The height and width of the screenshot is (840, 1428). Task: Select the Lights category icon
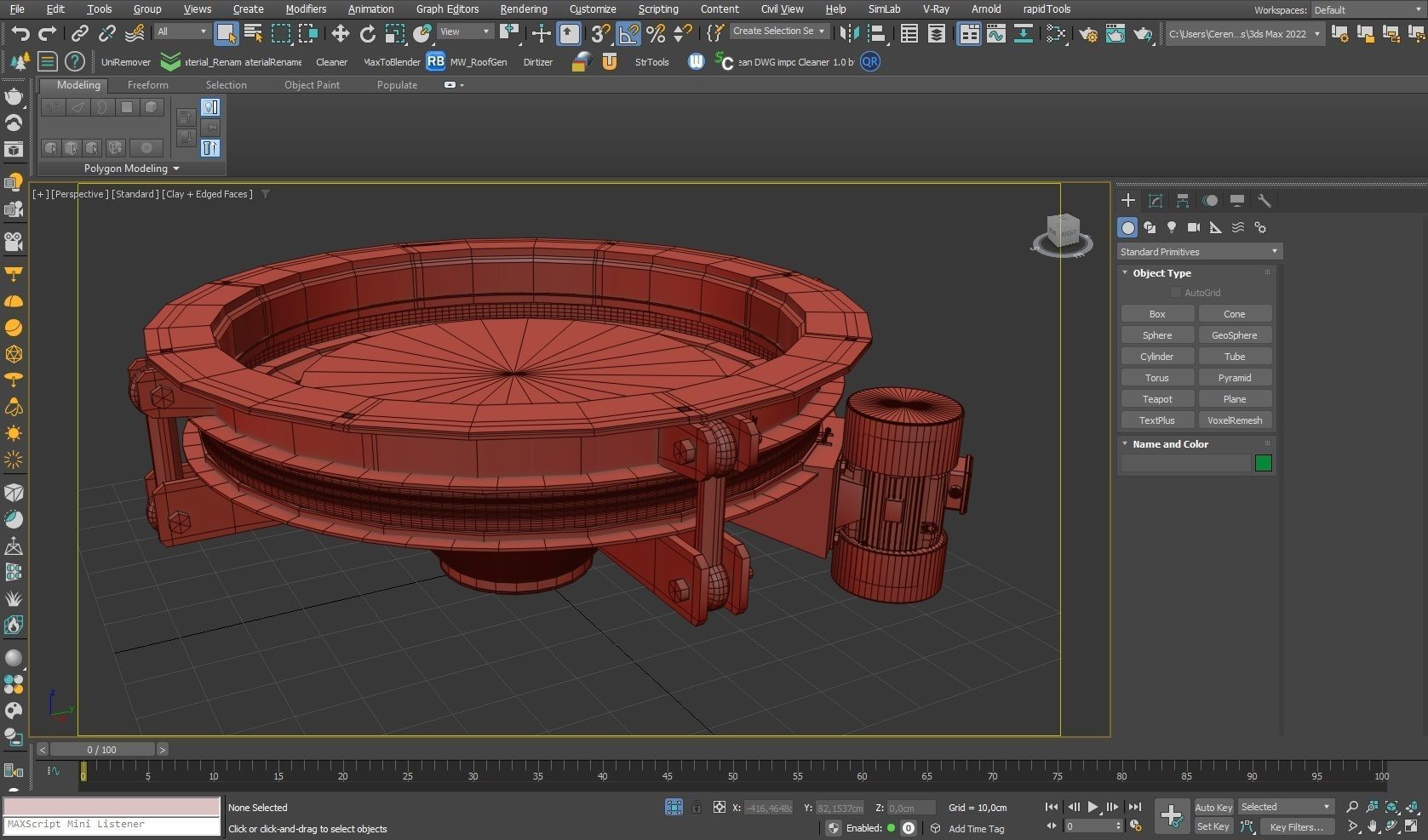point(1172,227)
